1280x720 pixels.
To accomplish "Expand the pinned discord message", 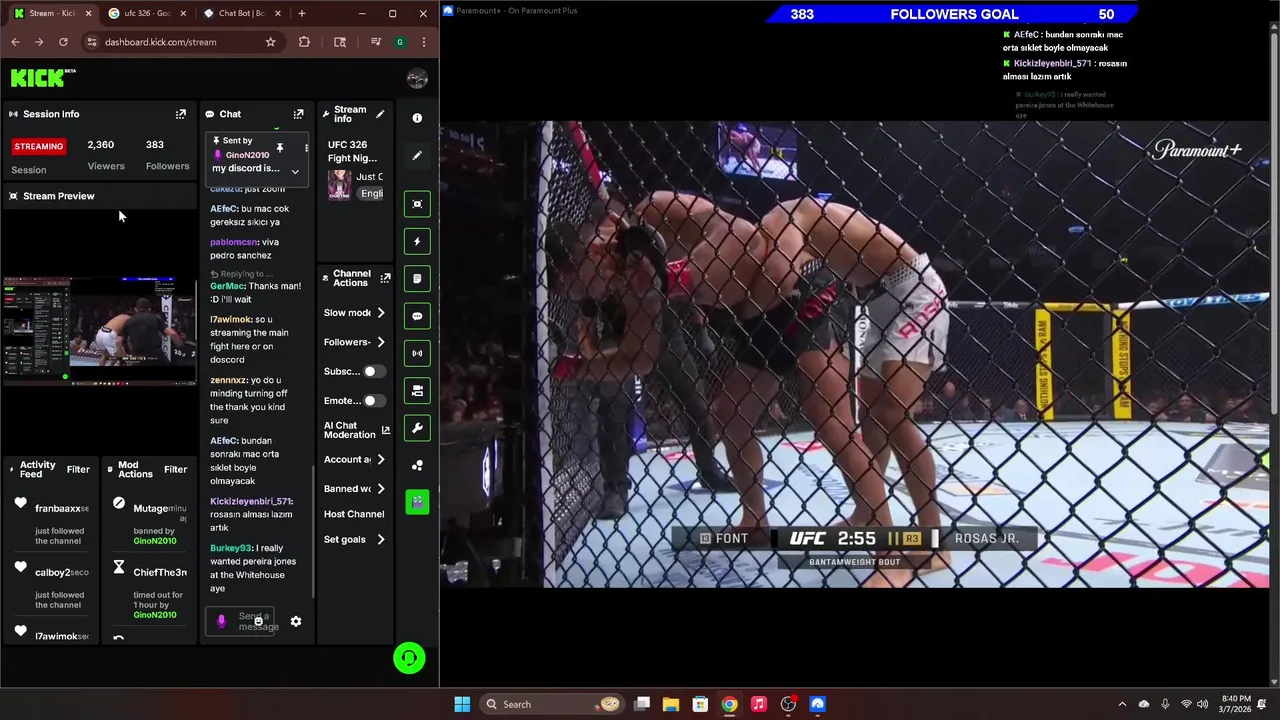I will (295, 171).
